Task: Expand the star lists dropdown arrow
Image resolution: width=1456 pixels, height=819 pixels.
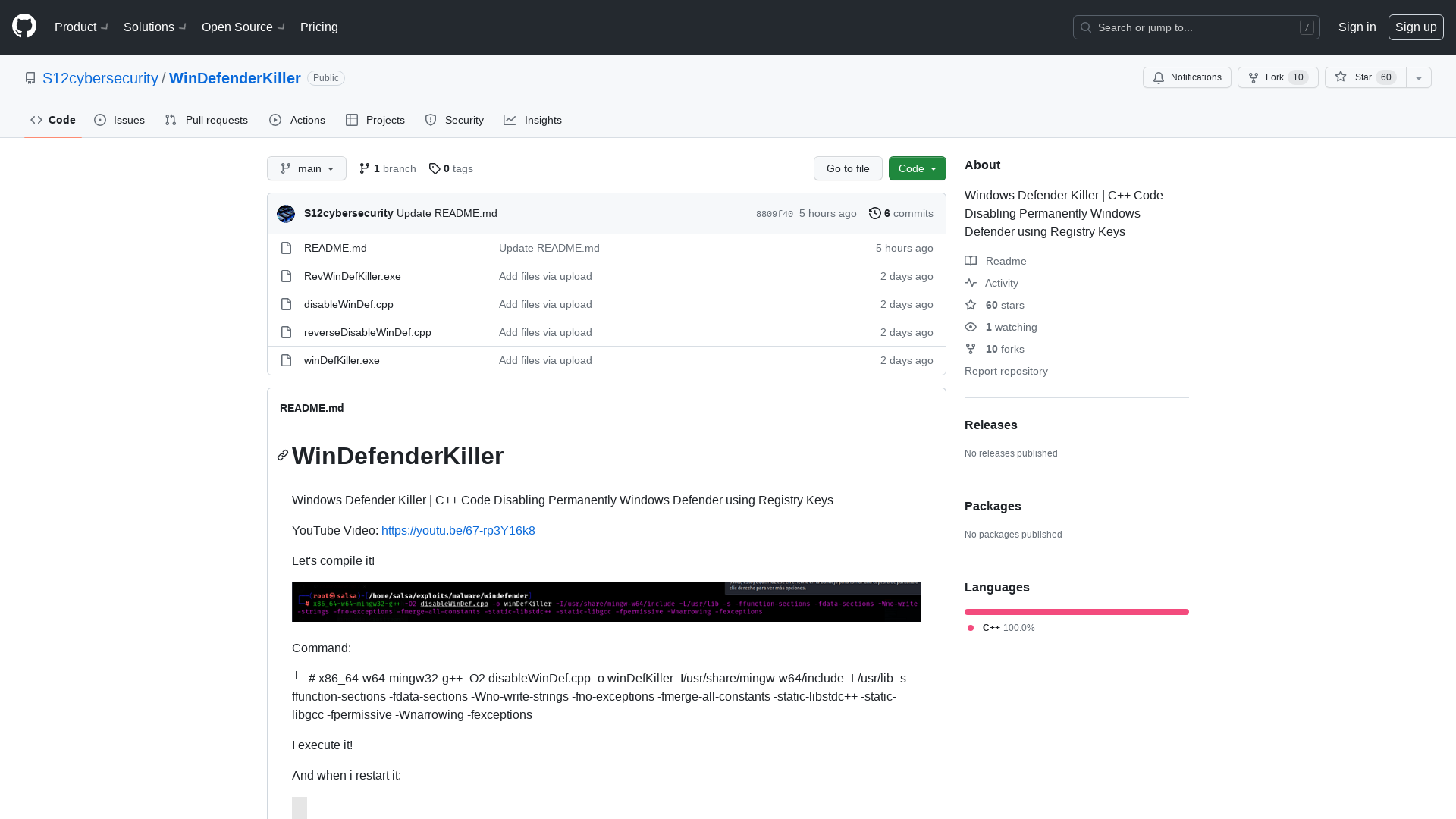Action: coord(1419,77)
